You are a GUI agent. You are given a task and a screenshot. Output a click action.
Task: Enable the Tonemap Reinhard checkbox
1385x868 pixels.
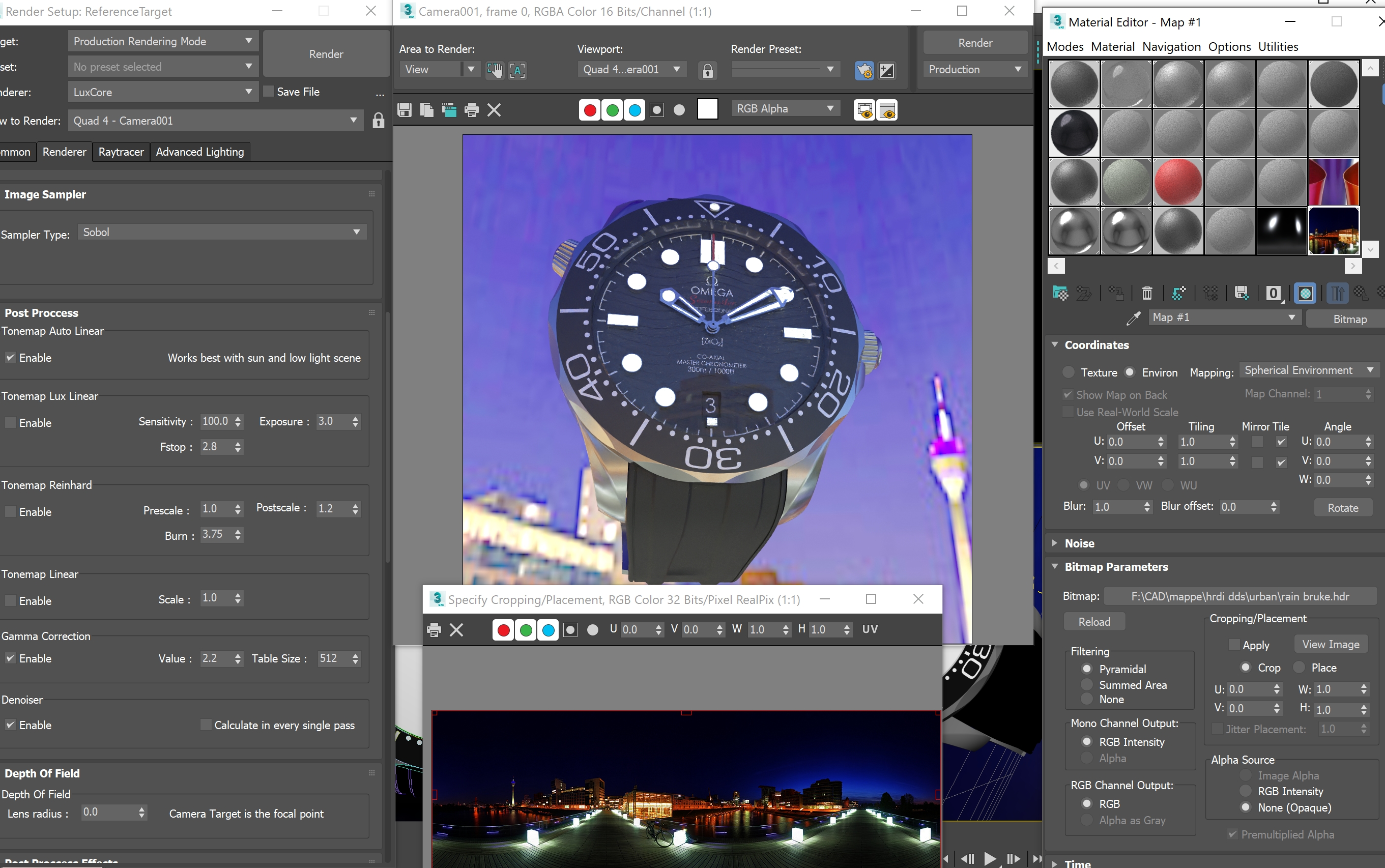10,511
